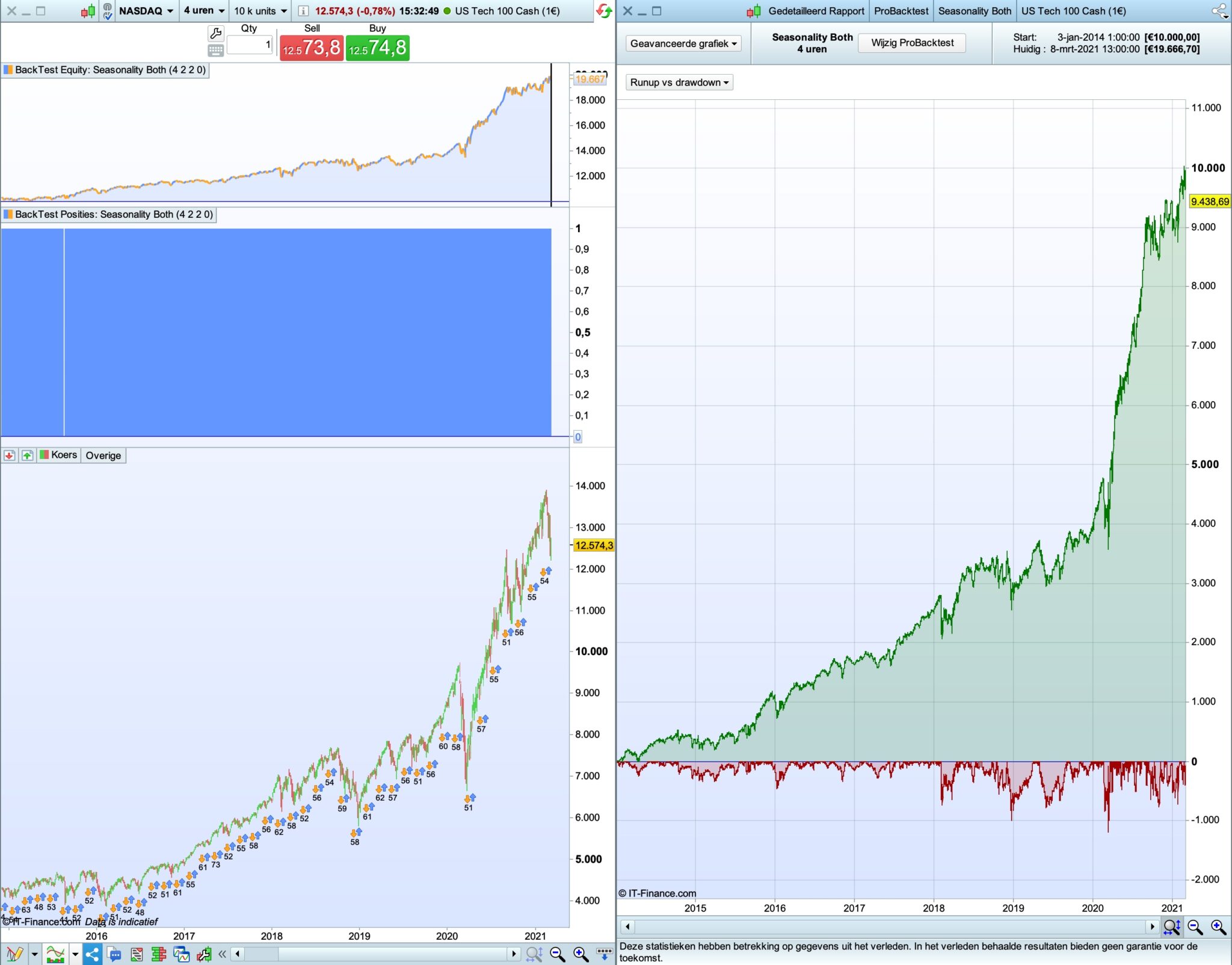Open the chat comments icon

[x=114, y=954]
